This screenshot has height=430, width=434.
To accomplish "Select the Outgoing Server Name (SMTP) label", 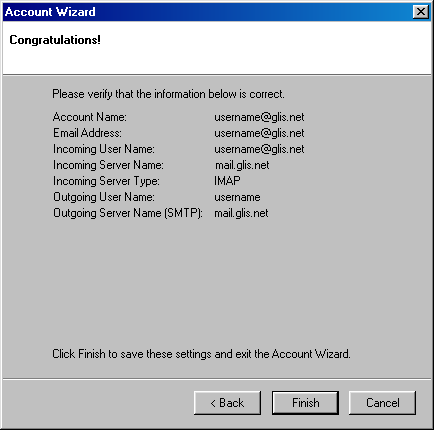I will (x=128, y=213).
